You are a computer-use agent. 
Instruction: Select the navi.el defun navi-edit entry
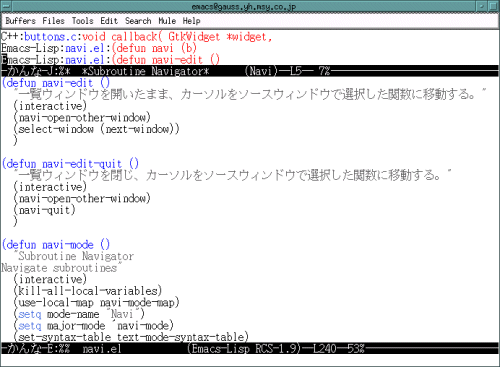click(110, 60)
